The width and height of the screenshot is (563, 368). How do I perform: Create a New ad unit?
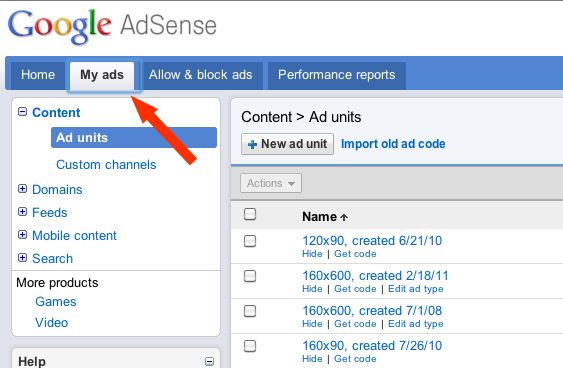(x=288, y=144)
